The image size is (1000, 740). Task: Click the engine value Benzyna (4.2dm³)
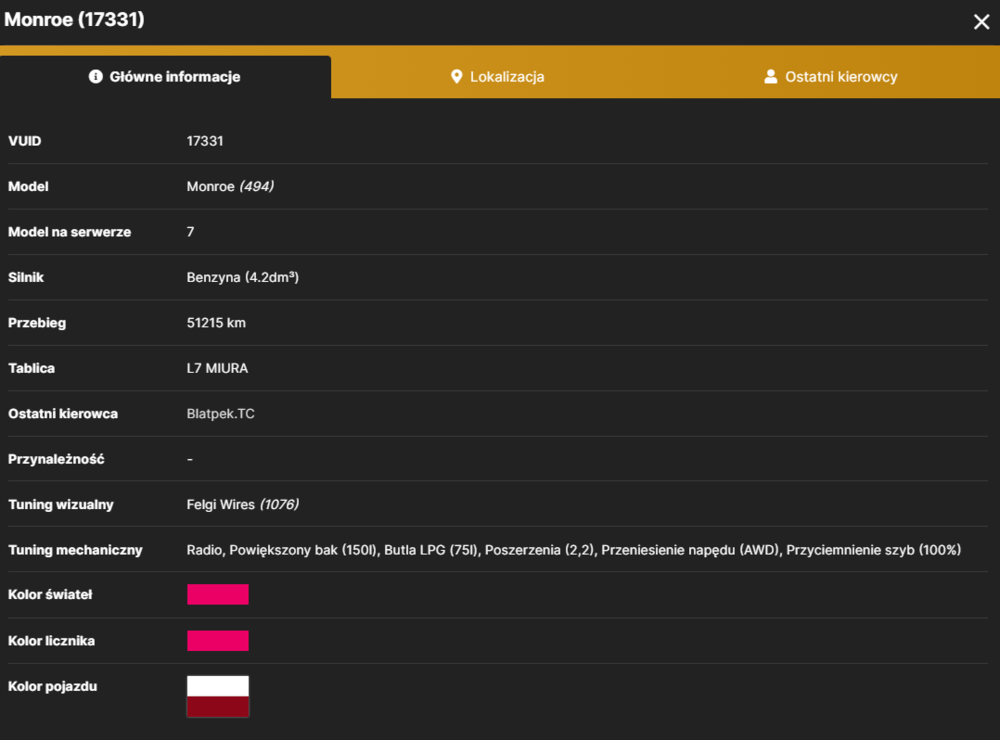[242, 277]
